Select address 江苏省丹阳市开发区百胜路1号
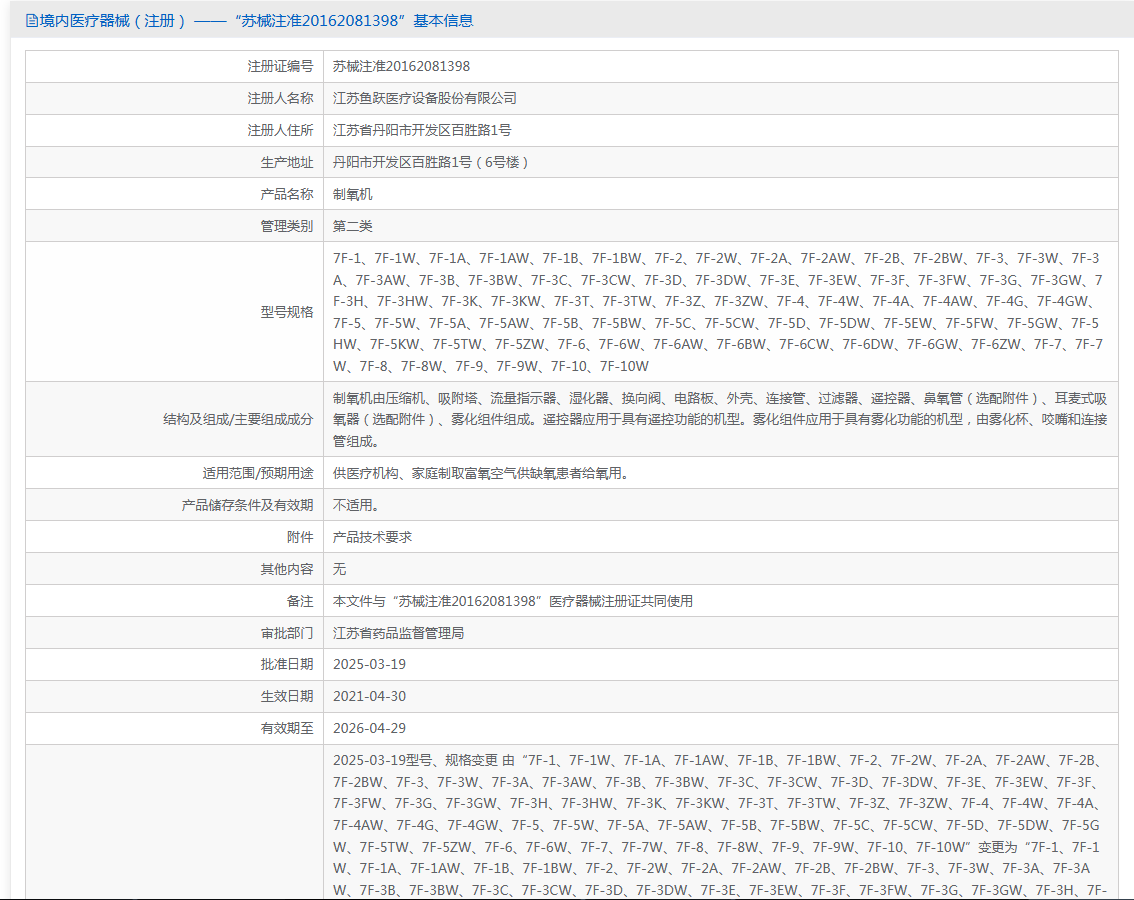Viewport: 1134px width, 900px height. [x=422, y=130]
